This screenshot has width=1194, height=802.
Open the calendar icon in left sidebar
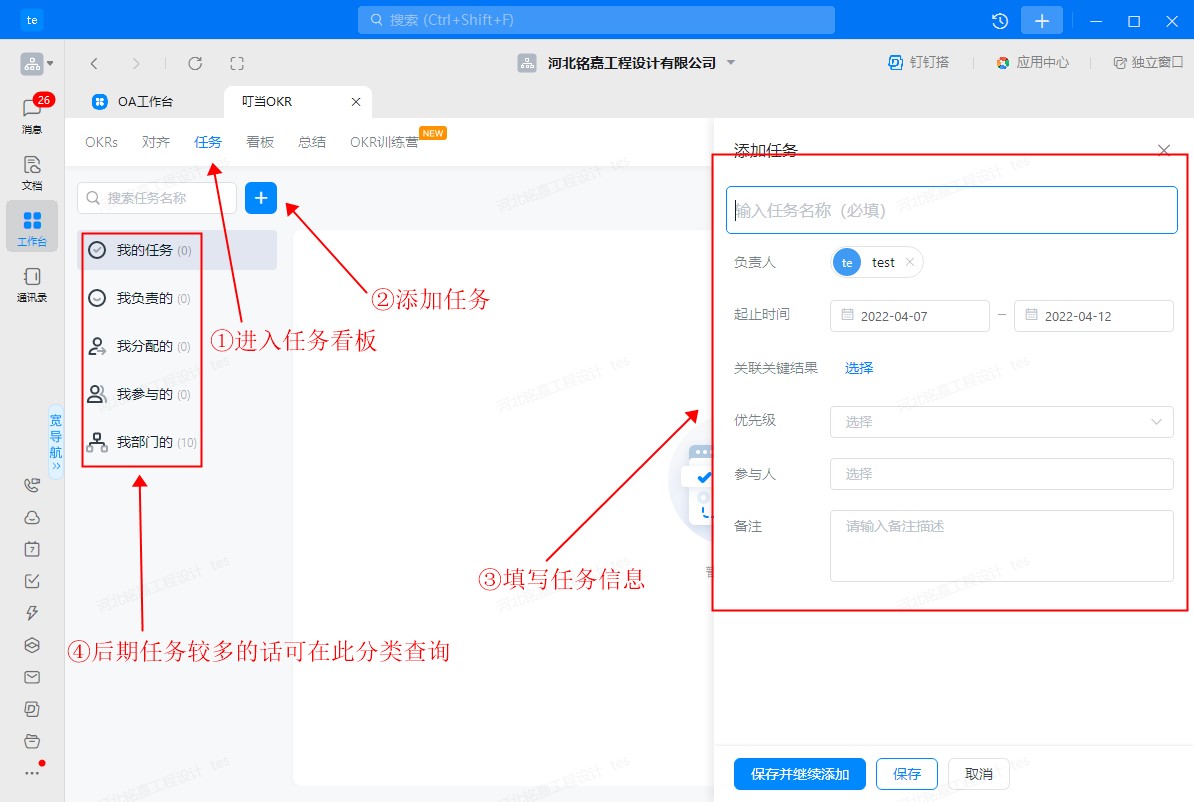32,549
